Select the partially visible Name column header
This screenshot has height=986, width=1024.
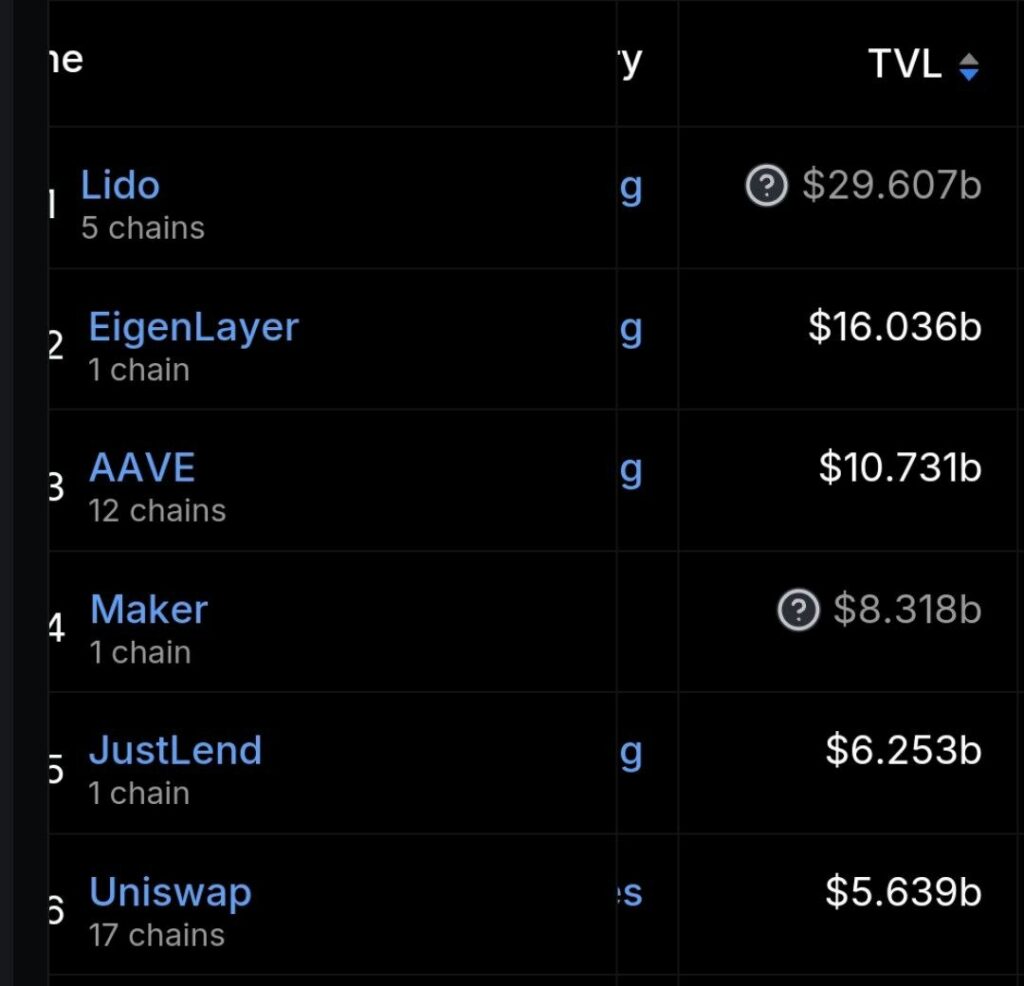click(66, 61)
